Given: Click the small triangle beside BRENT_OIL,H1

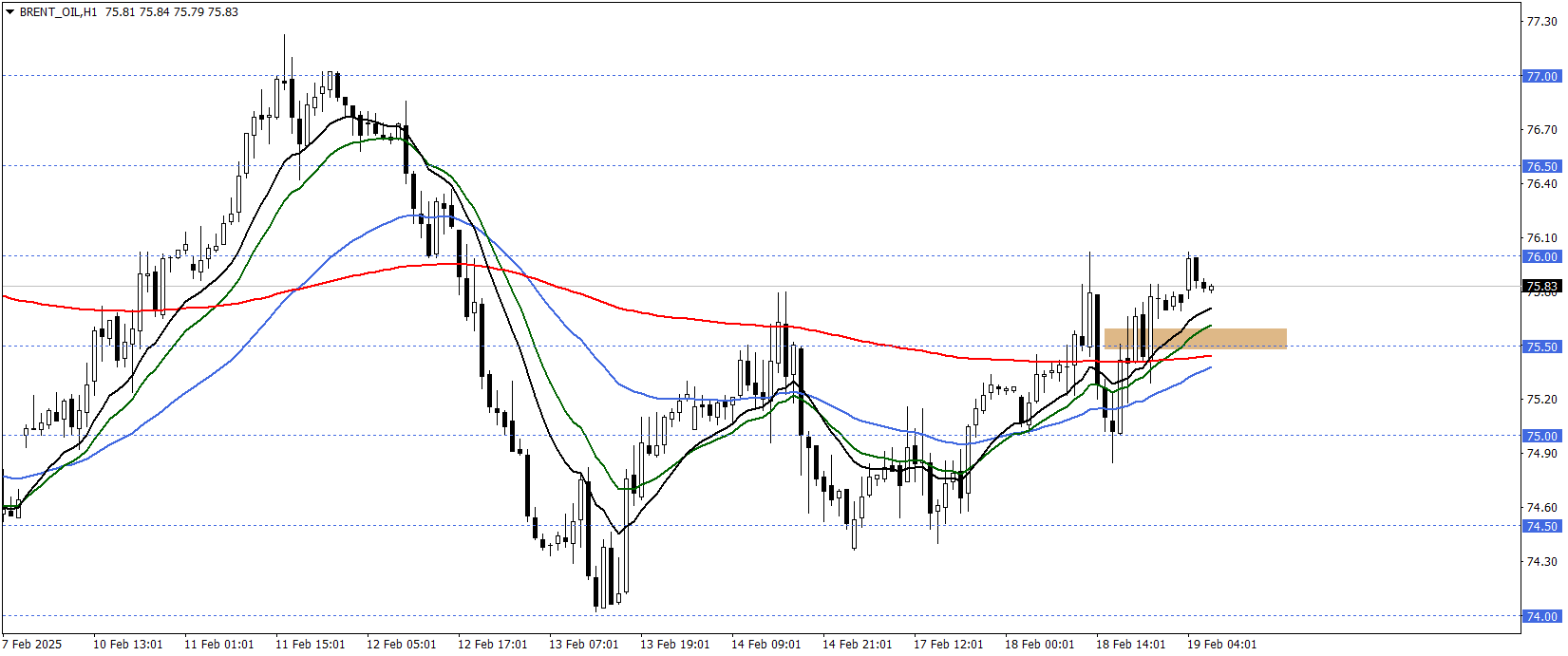Looking at the screenshot, I should [x=10, y=12].
